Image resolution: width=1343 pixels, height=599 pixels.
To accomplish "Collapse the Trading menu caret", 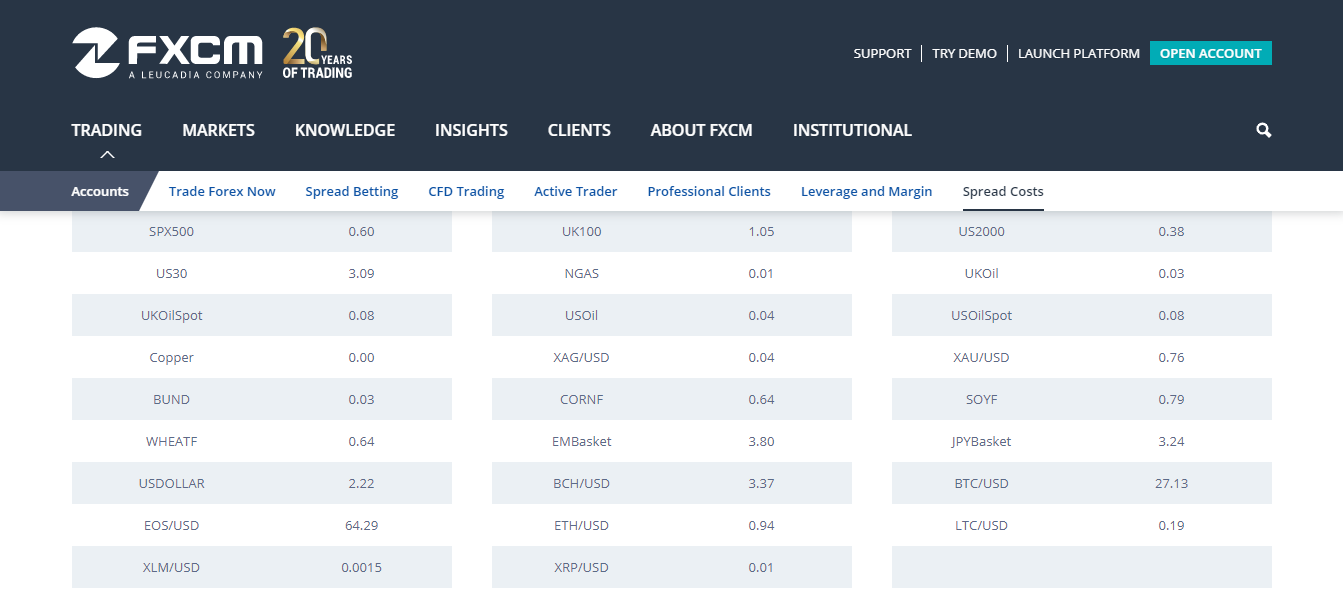I will click(x=107, y=154).
